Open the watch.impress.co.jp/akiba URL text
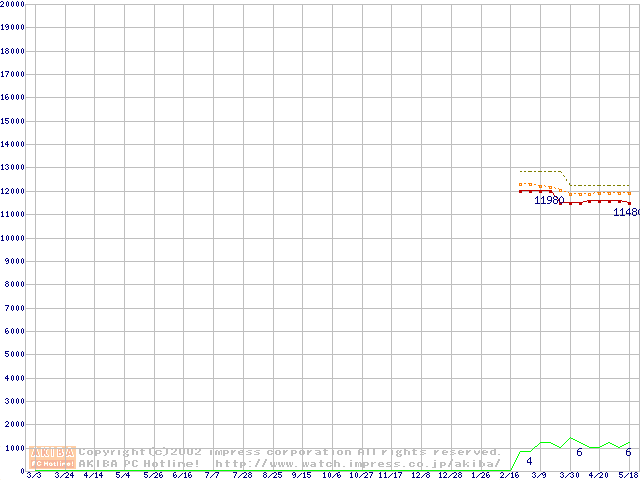 click(x=357, y=463)
